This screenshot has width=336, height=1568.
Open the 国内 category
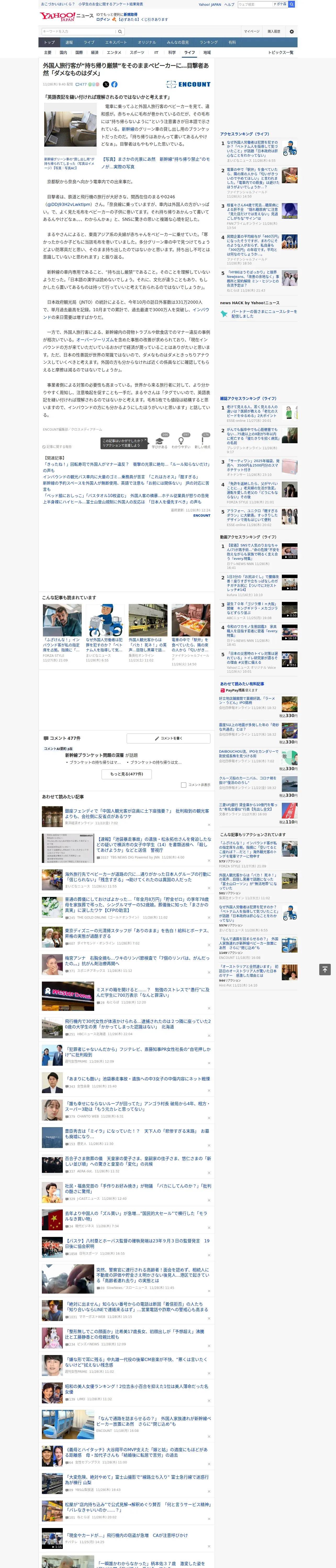[x=63, y=52]
